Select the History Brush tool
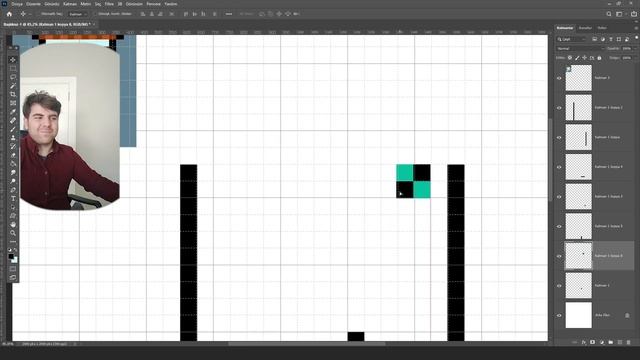Screen dimensions: 640x360 tap(13, 146)
